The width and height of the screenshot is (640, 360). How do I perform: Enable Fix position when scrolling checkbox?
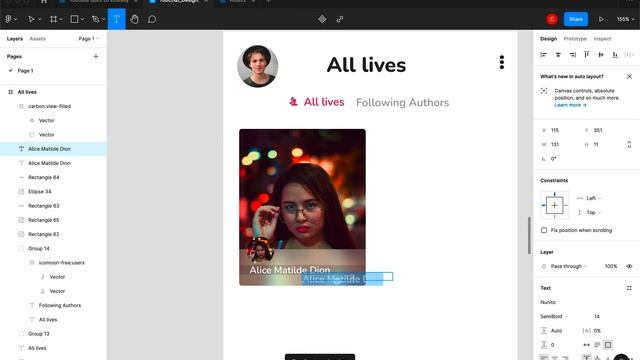(544, 230)
